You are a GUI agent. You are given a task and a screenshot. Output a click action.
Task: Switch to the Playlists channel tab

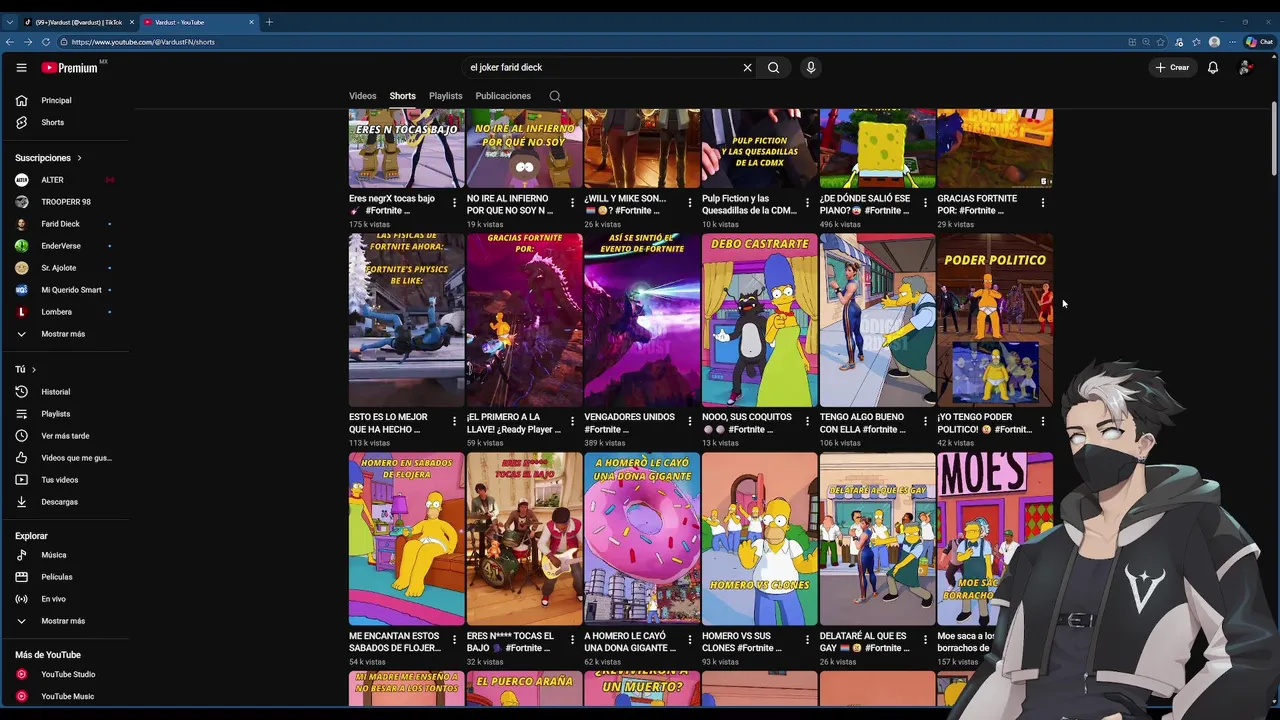[446, 96]
